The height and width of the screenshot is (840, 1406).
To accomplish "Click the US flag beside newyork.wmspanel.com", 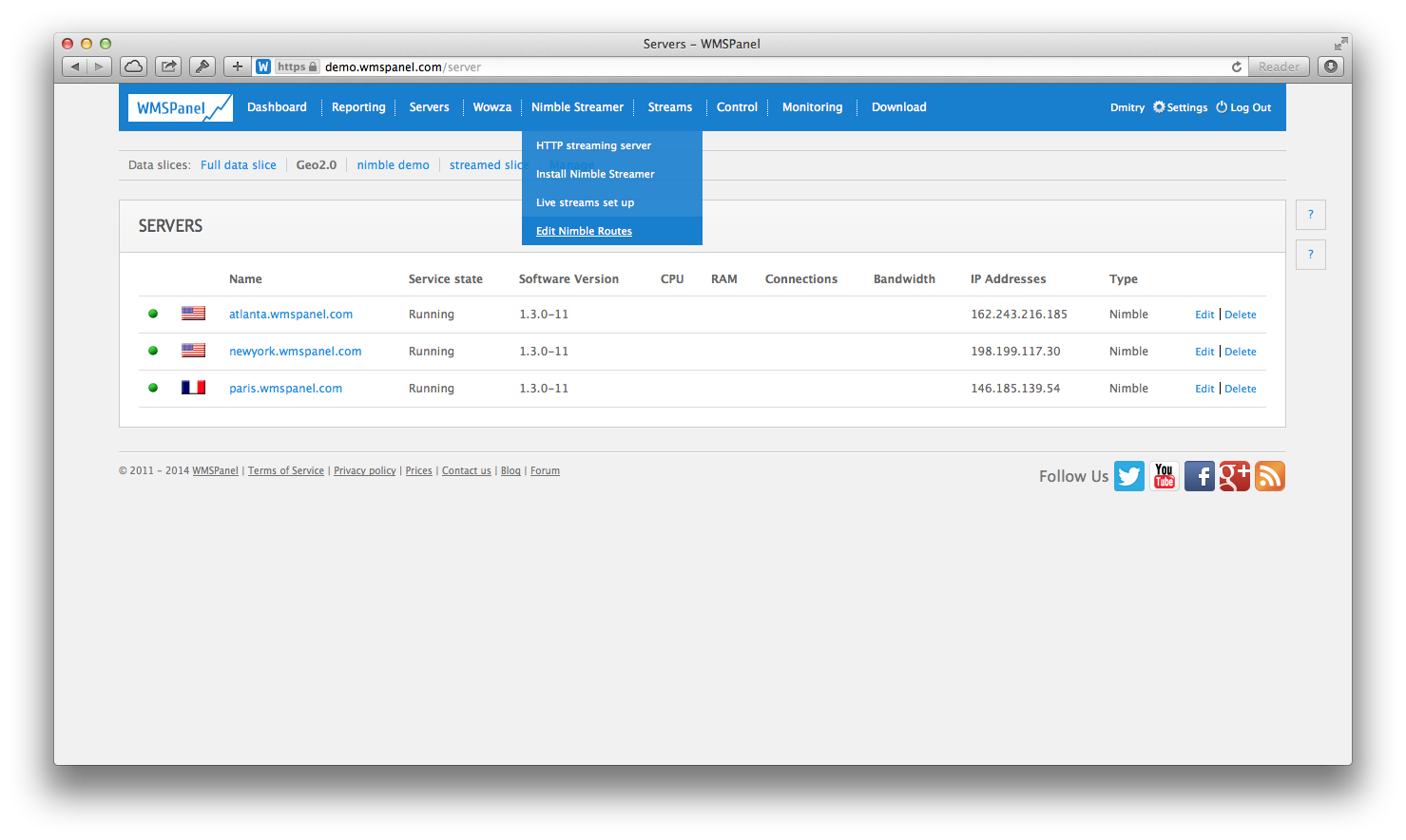I will (x=193, y=350).
